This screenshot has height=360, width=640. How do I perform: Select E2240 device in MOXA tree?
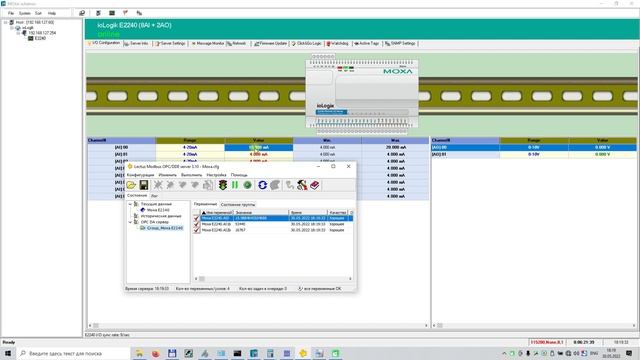[x=40, y=38]
